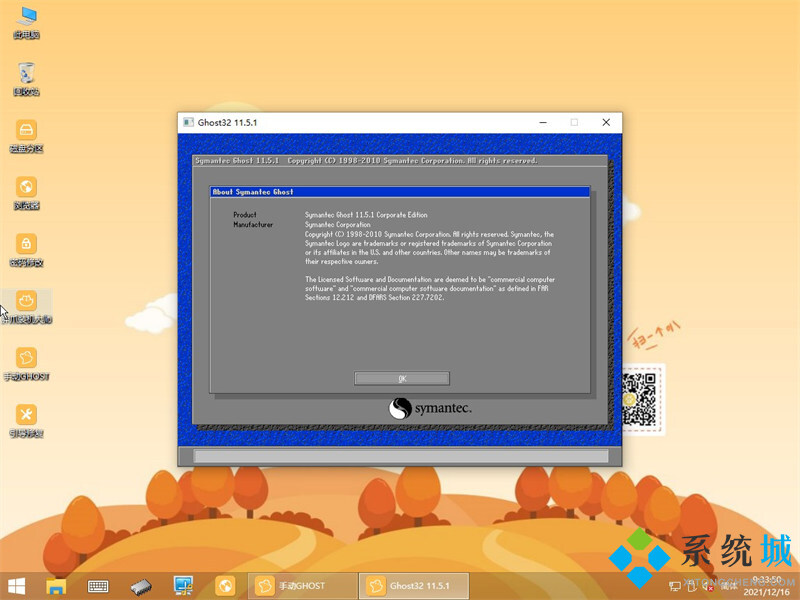Click the 'Manufacturer' label in the dialog
Image resolution: width=800 pixels, height=600 pixels.
coord(253,224)
